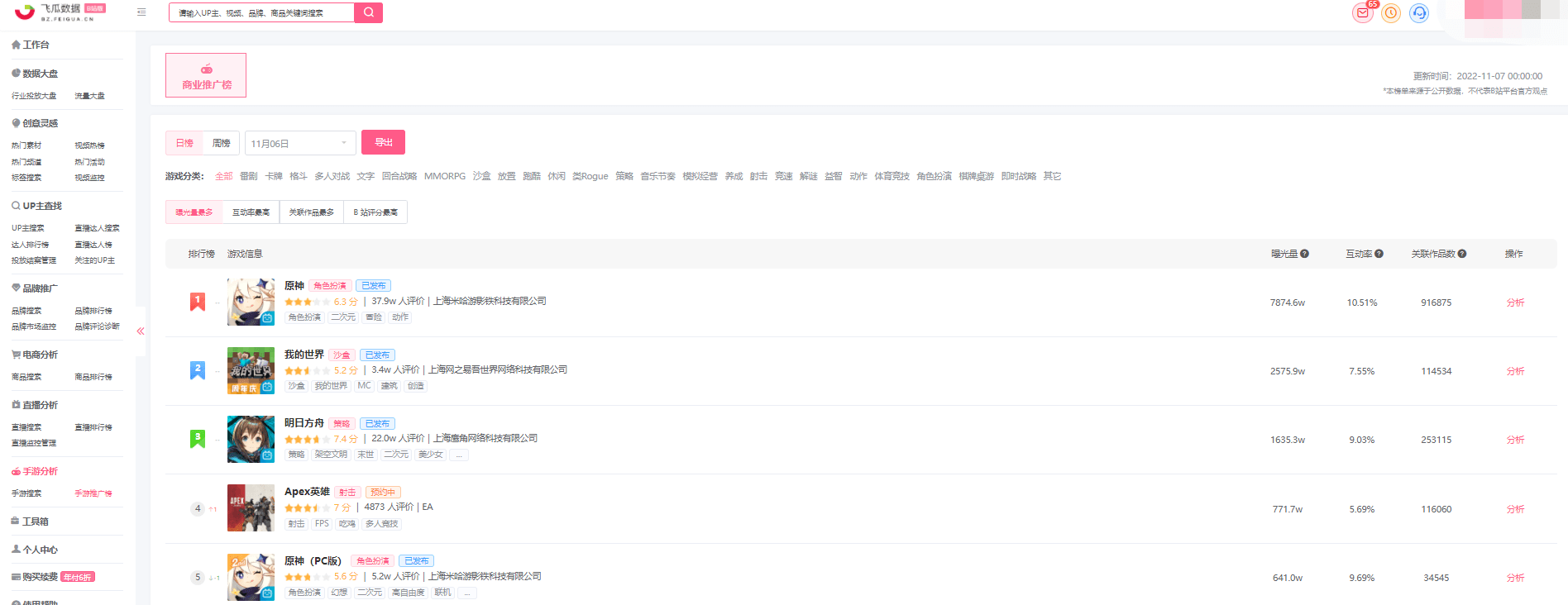
Task: Open 创意灵感 sidebar section
Action: (35, 123)
